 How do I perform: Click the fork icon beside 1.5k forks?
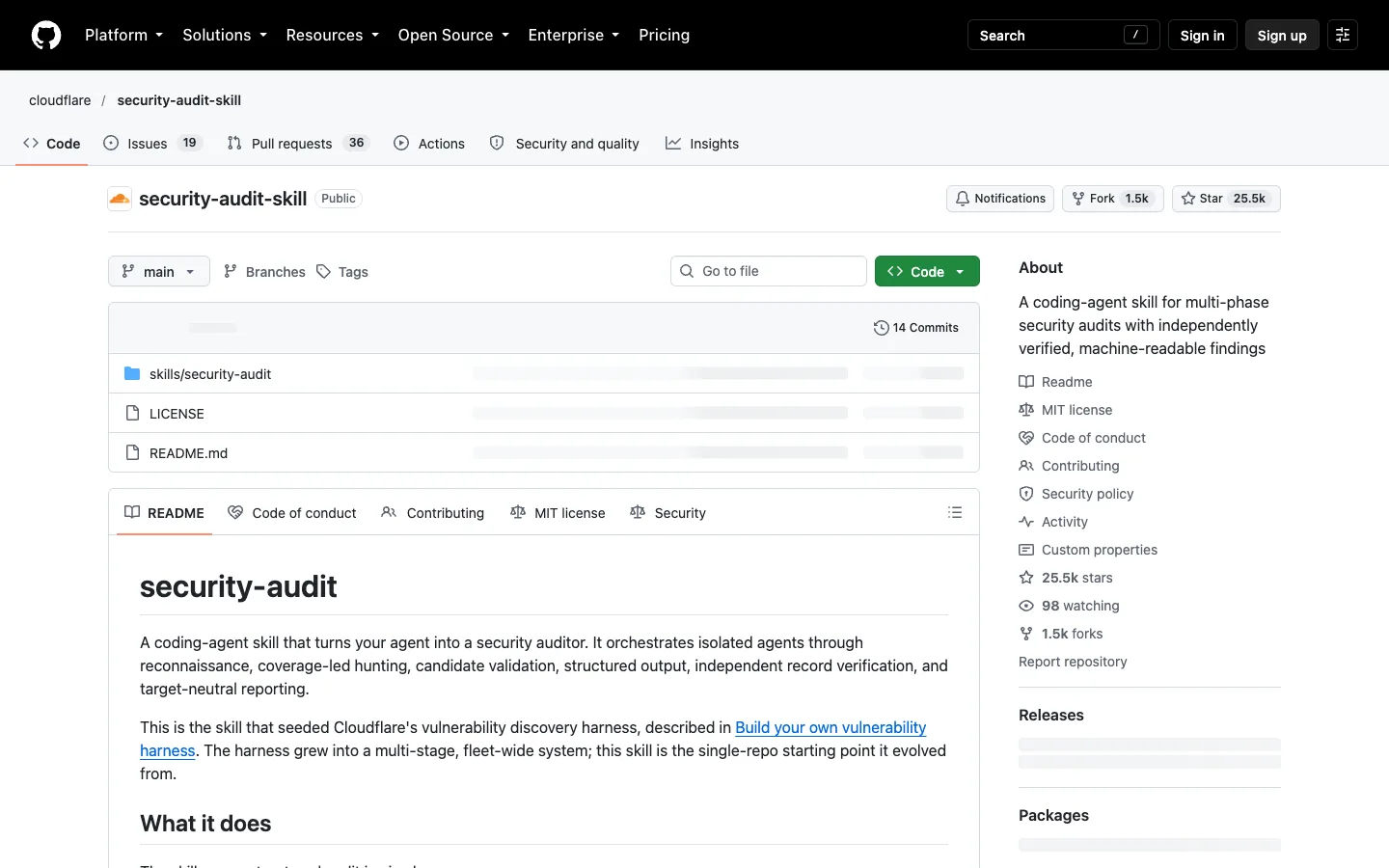click(1026, 634)
